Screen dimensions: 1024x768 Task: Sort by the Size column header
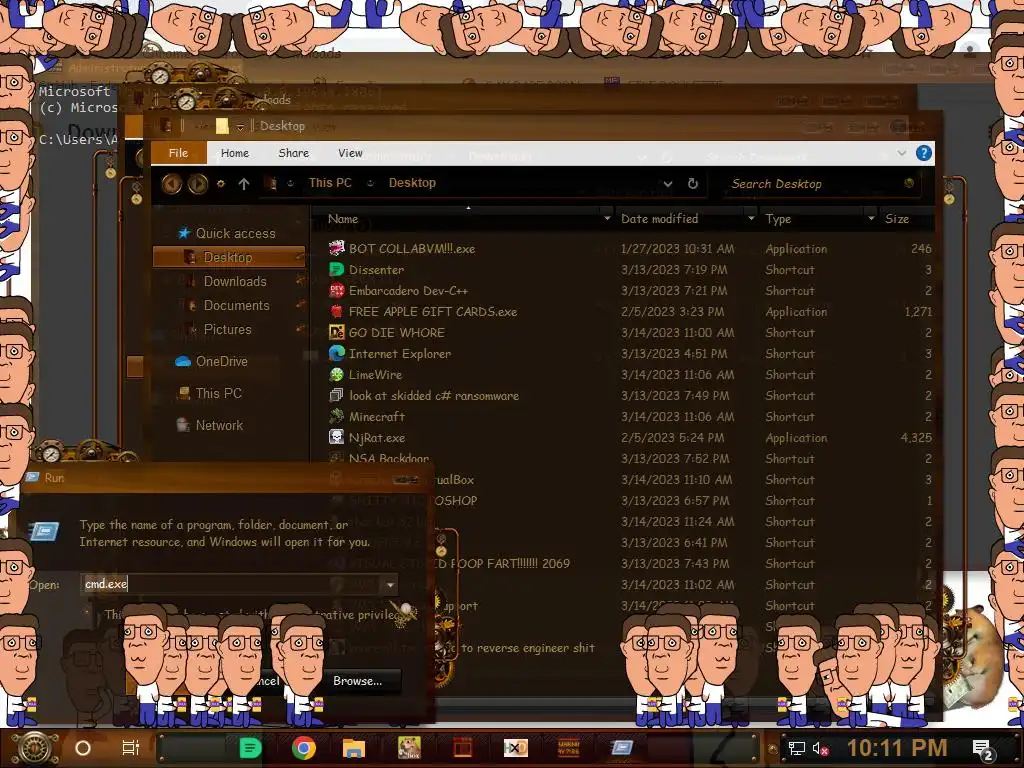[x=897, y=219]
